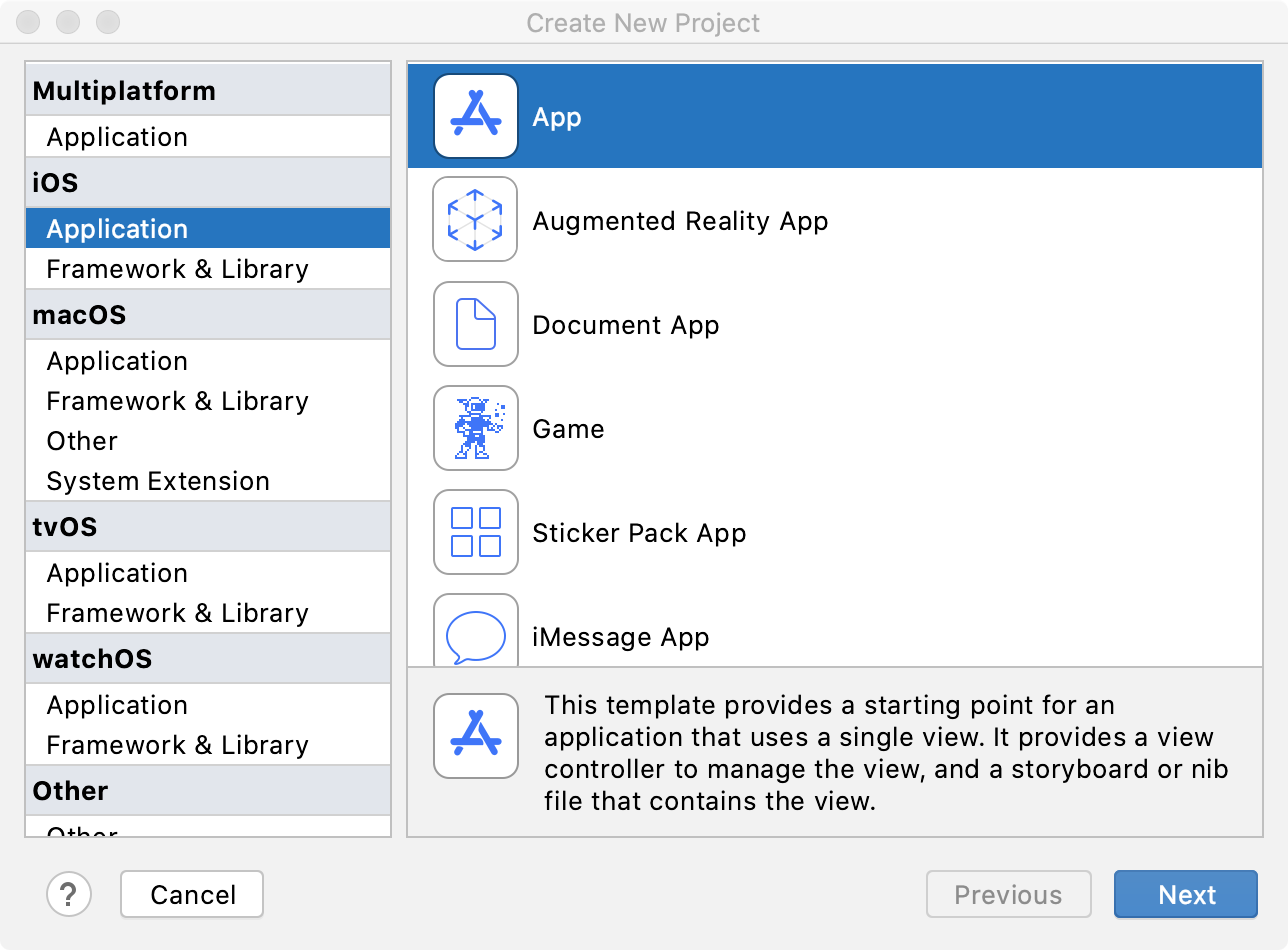Select Application under iOS
This screenshot has width=1288, height=950.
(208, 229)
